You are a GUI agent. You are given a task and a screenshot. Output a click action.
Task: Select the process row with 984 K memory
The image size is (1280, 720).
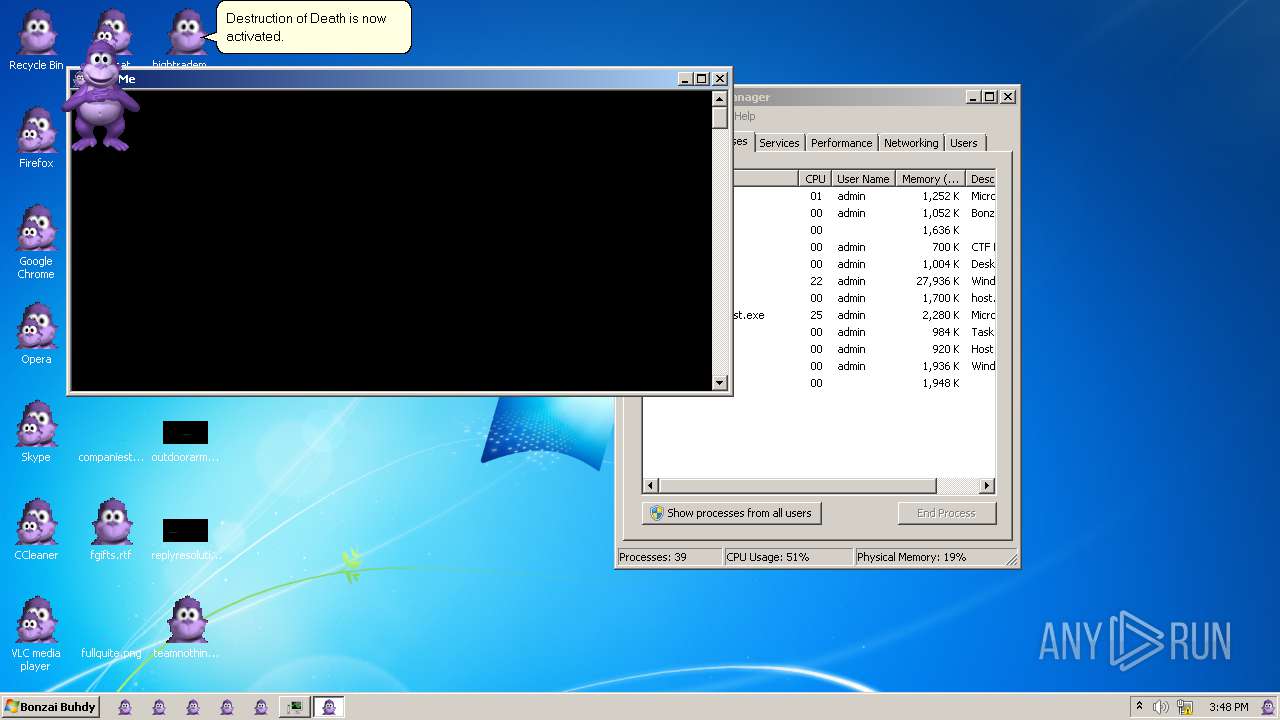863,332
